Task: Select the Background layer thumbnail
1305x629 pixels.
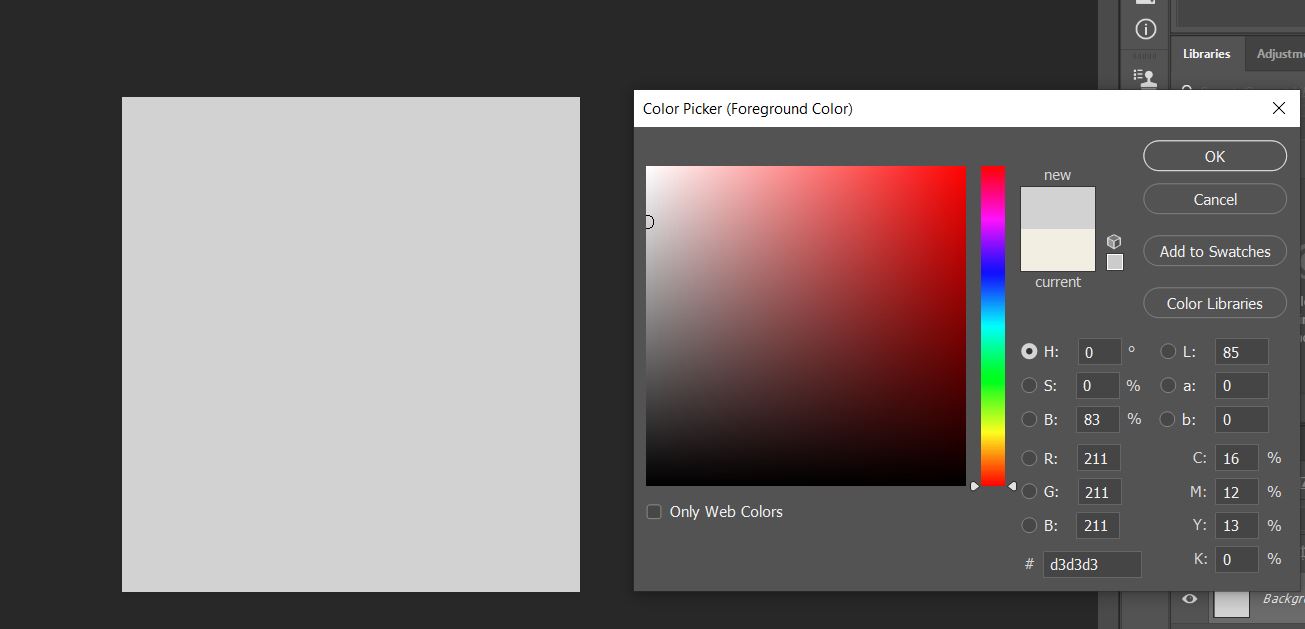Action: 1231,602
